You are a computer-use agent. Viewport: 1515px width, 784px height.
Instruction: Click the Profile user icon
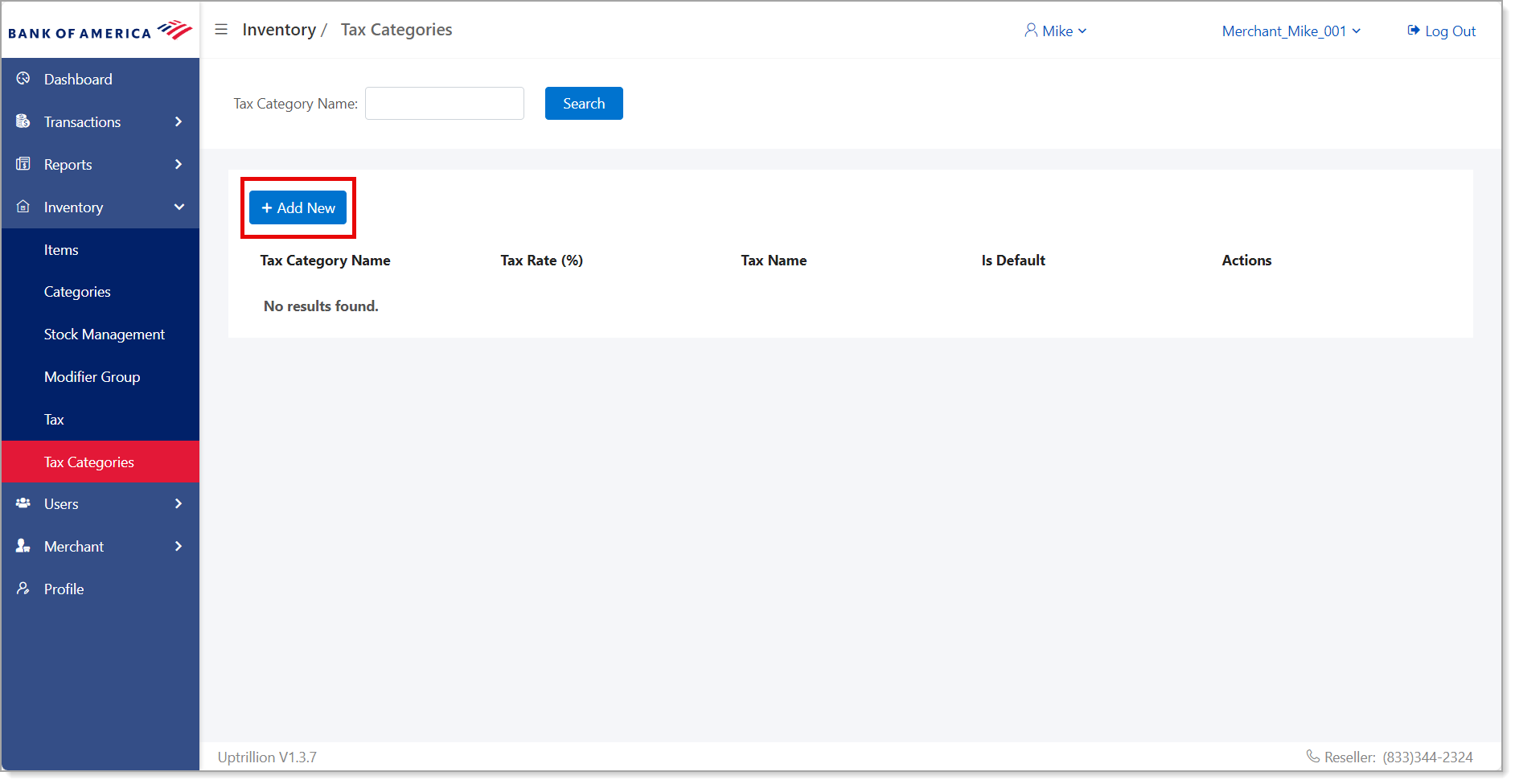click(23, 589)
